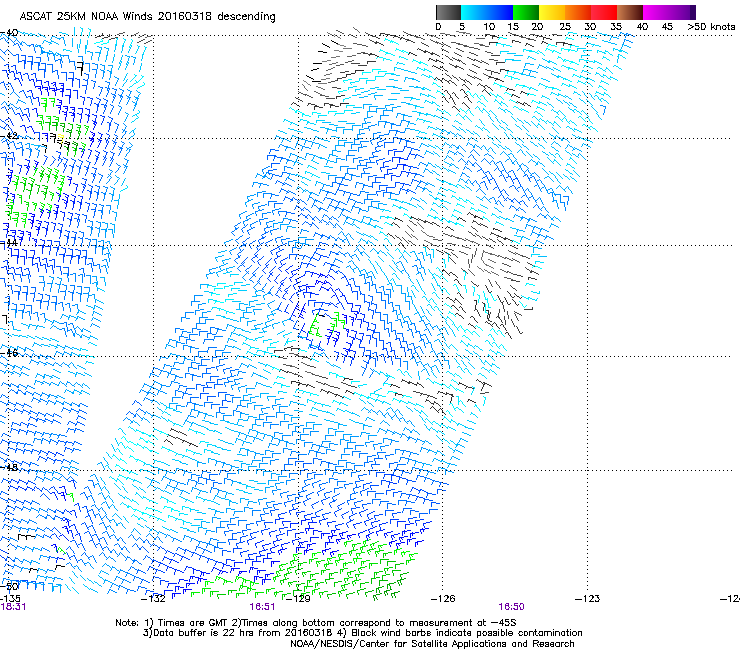Click the '35' legend scale label
The image size is (740, 650).
616,26
